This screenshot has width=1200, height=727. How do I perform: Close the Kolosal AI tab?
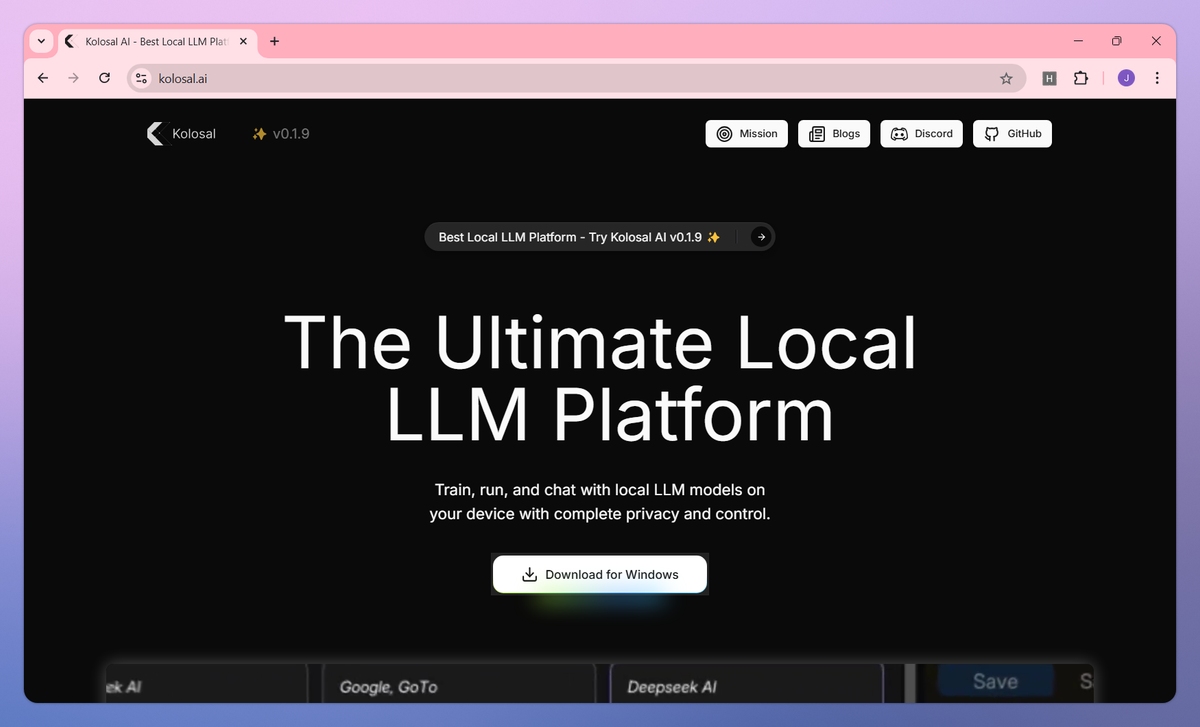[x=243, y=41]
